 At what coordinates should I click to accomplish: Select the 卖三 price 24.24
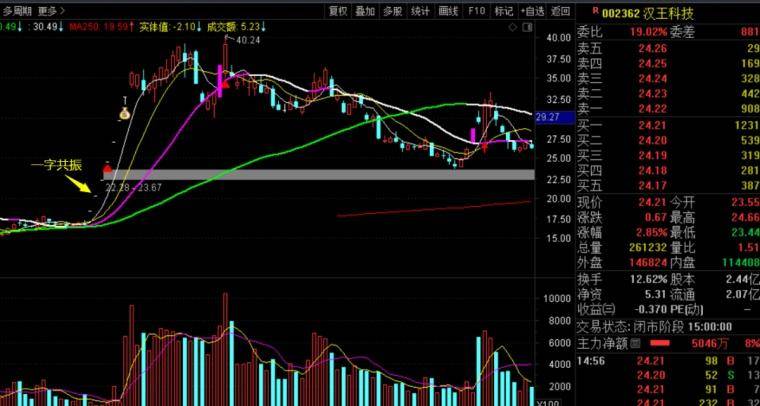tap(652, 78)
